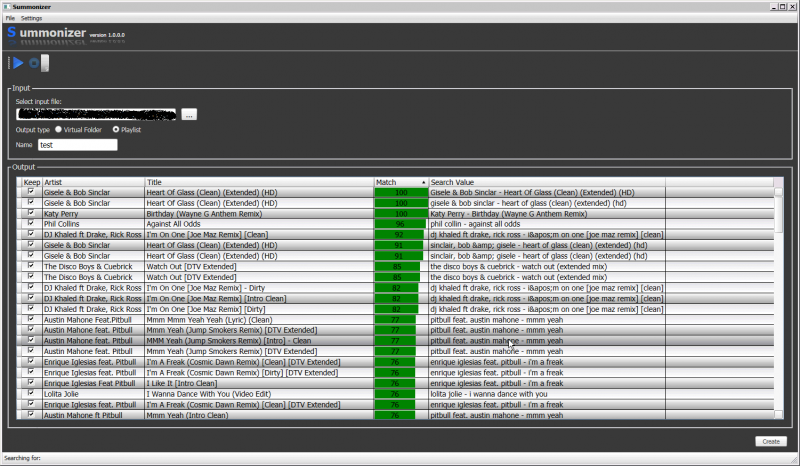Image resolution: width=800 pixels, height=466 pixels.
Task: Toggle Keep for "I Like It [Intro Clean]" row
Action: click(x=31, y=382)
